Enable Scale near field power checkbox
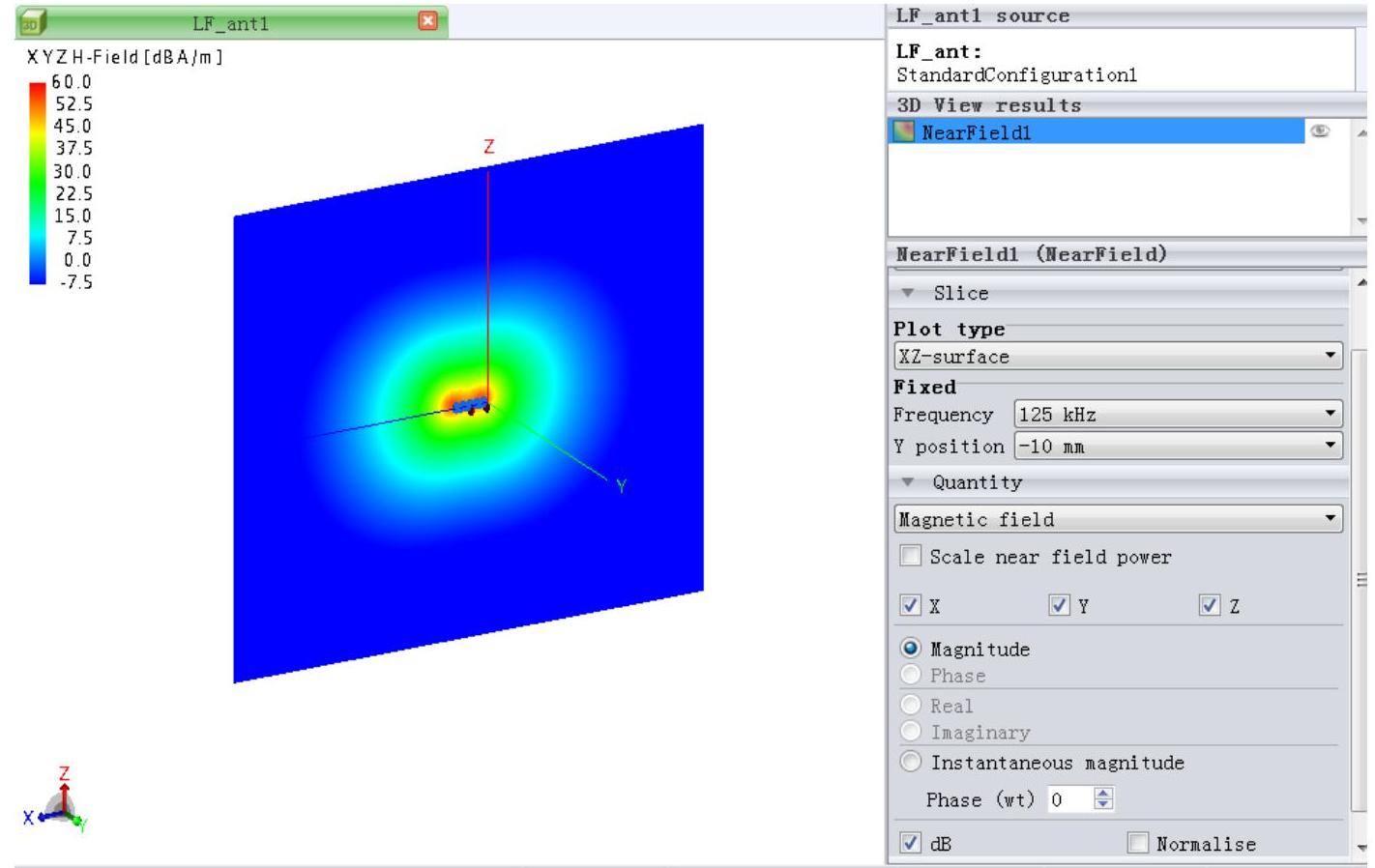This screenshot has width=1375, height=868. (x=910, y=556)
